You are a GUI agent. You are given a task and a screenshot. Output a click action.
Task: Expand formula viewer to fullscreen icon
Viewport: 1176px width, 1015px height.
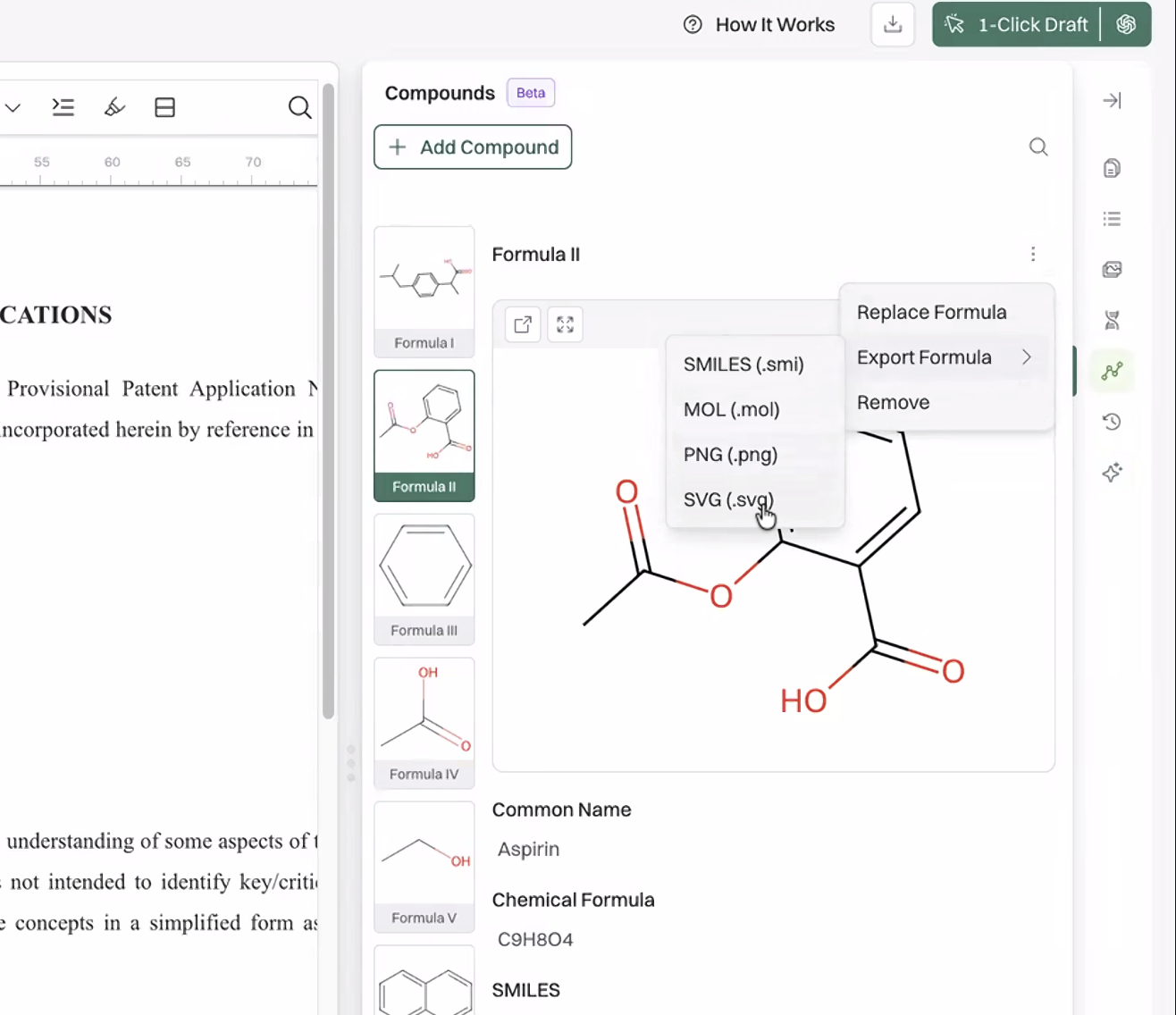coord(565,324)
